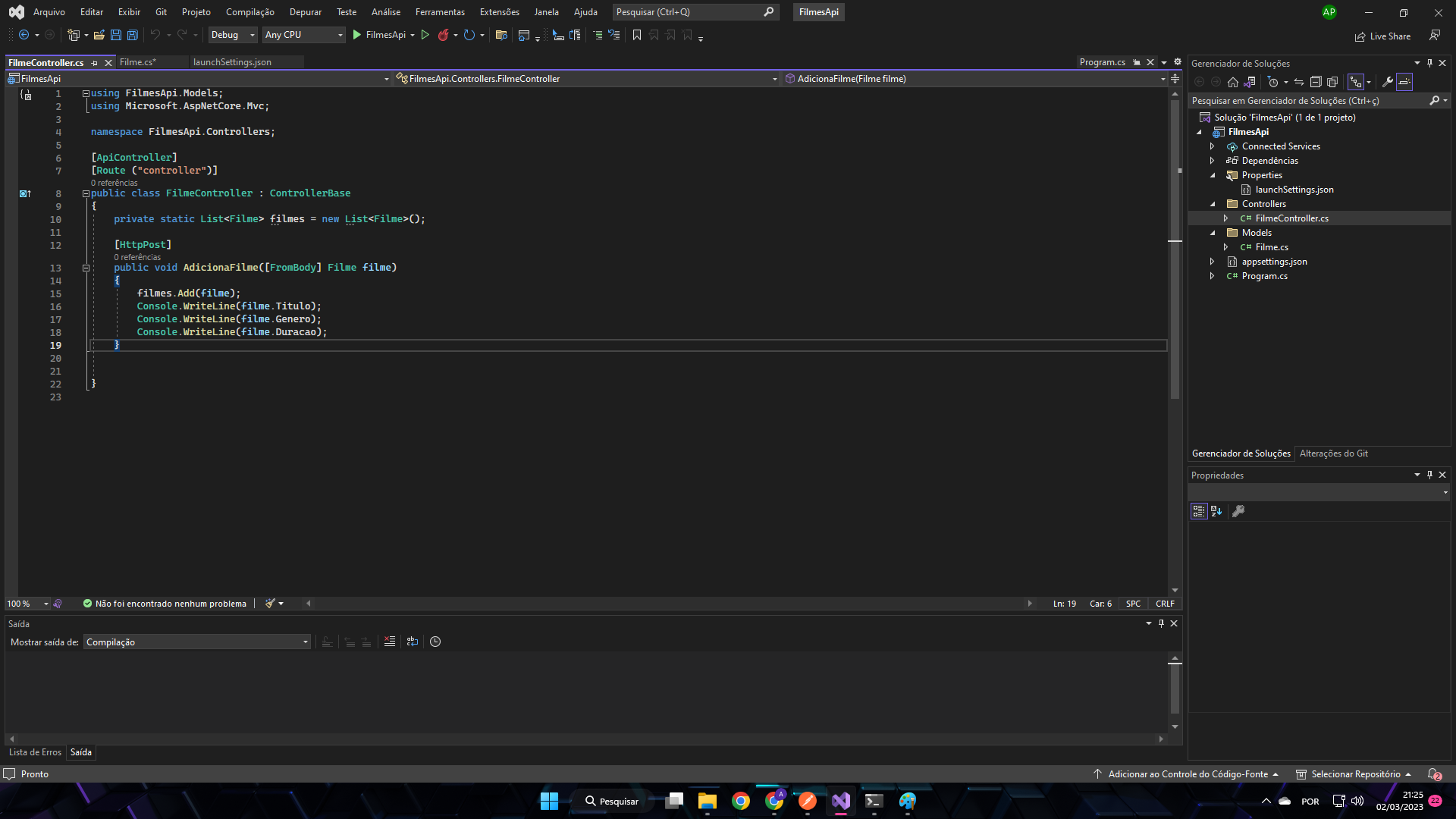Toggle bookmark with toolbar bookmark icon

[x=636, y=35]
